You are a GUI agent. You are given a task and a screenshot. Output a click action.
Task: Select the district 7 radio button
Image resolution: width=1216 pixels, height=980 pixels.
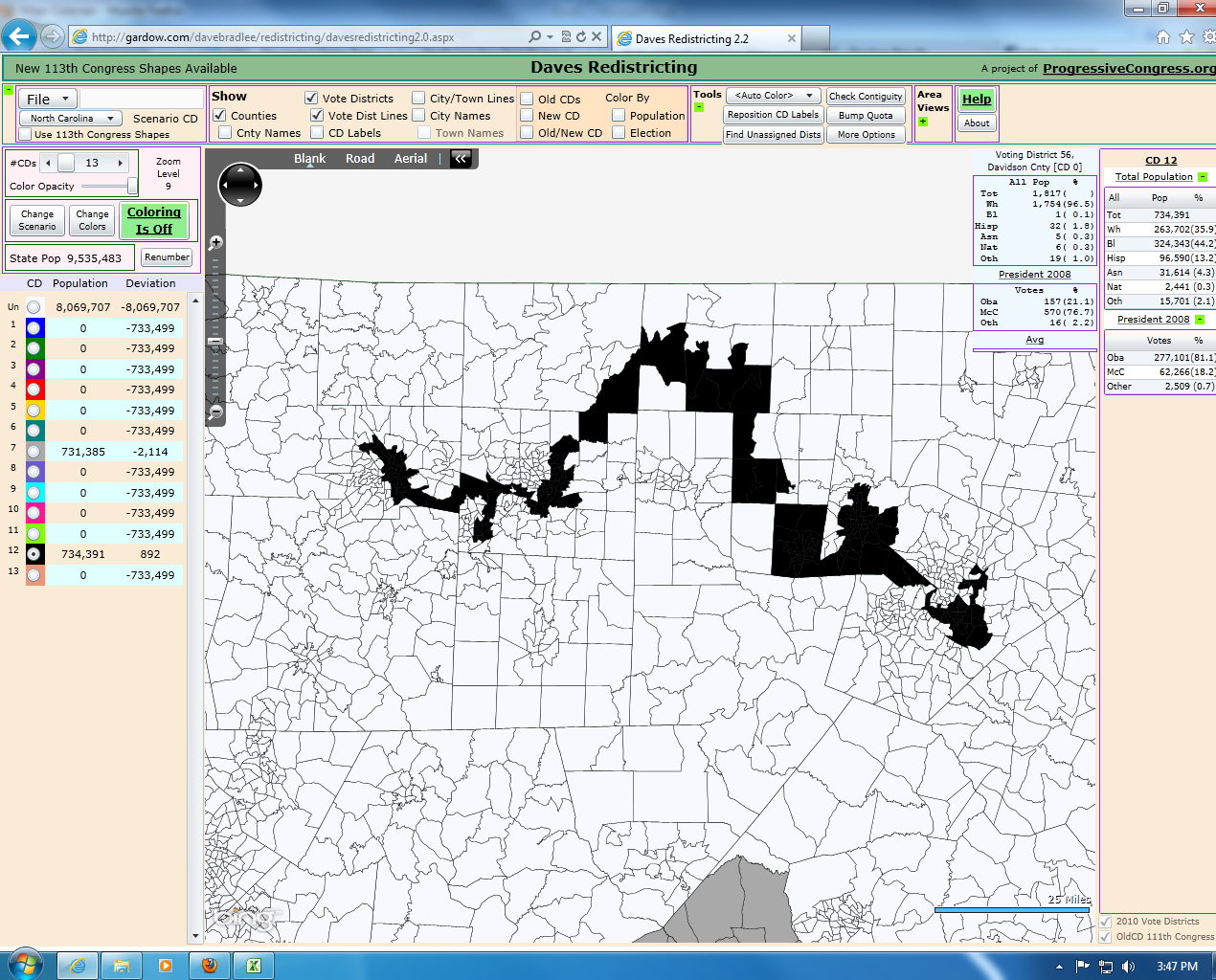34,452
